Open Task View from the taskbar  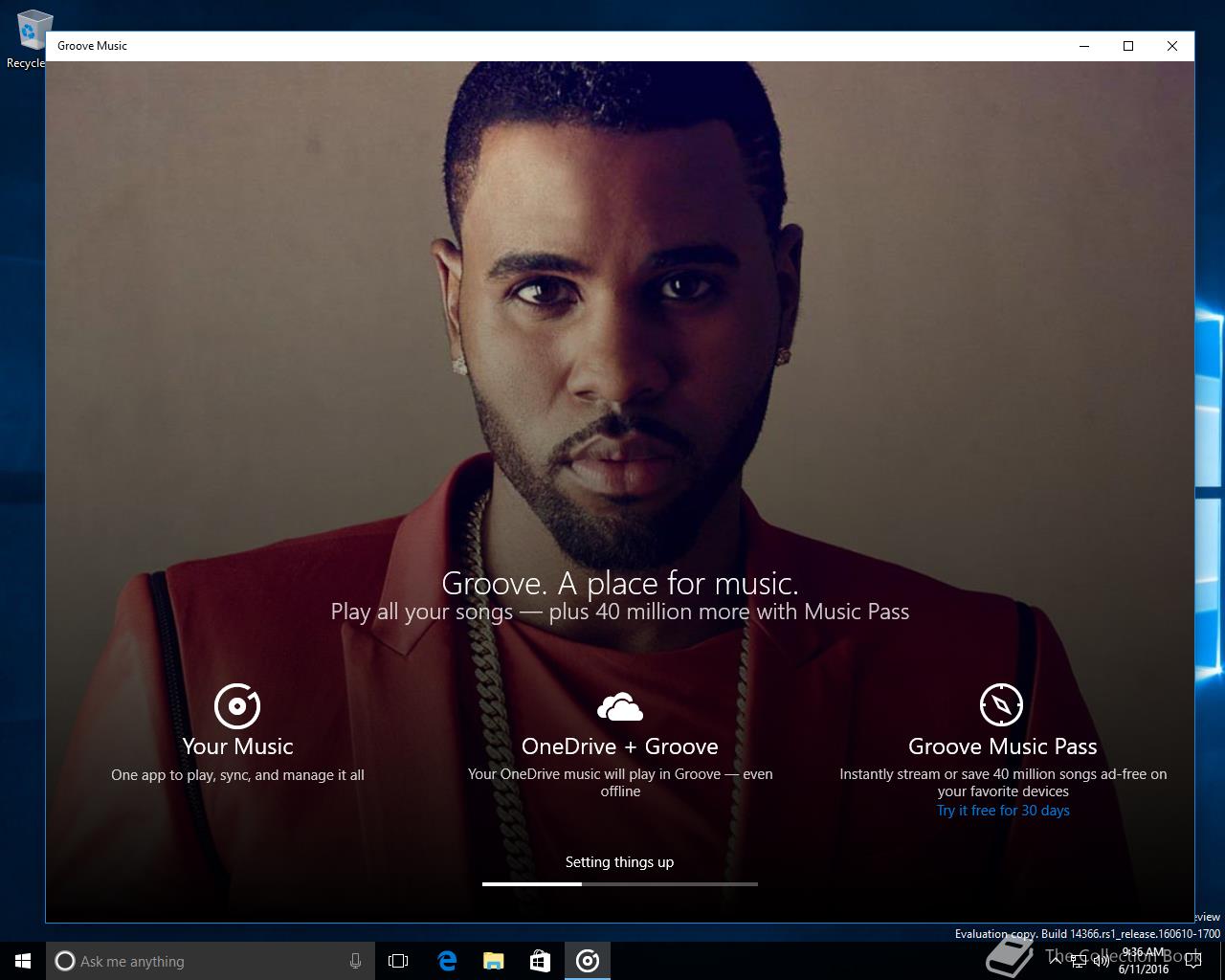coord(398,961)
